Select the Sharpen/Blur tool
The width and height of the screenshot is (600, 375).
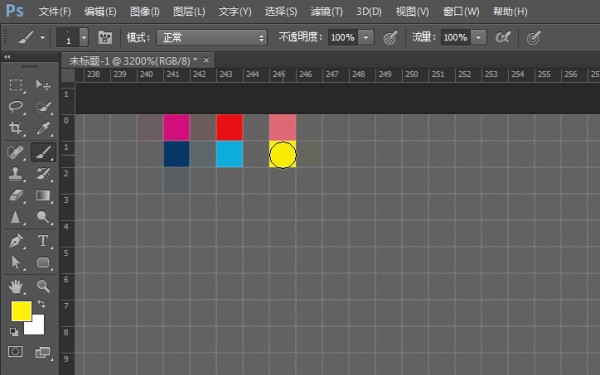tap(15, 217)
